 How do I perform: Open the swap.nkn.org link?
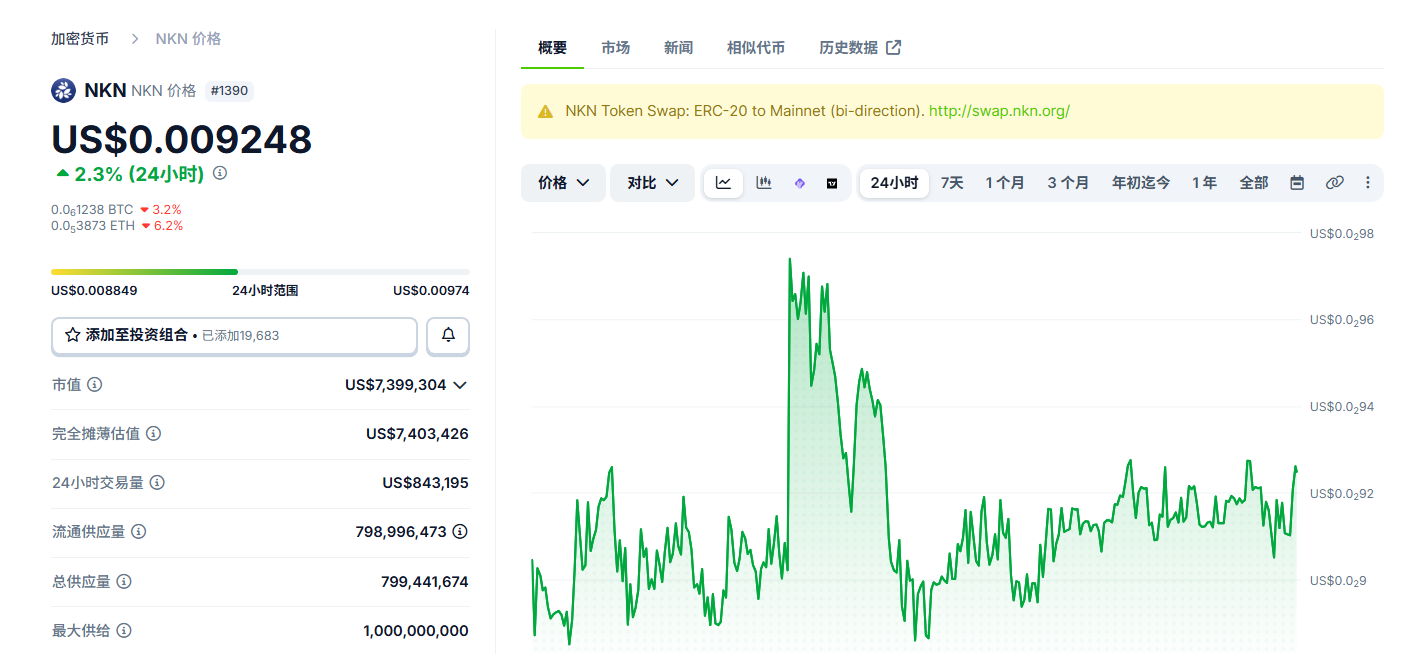[x=999, y=111]
